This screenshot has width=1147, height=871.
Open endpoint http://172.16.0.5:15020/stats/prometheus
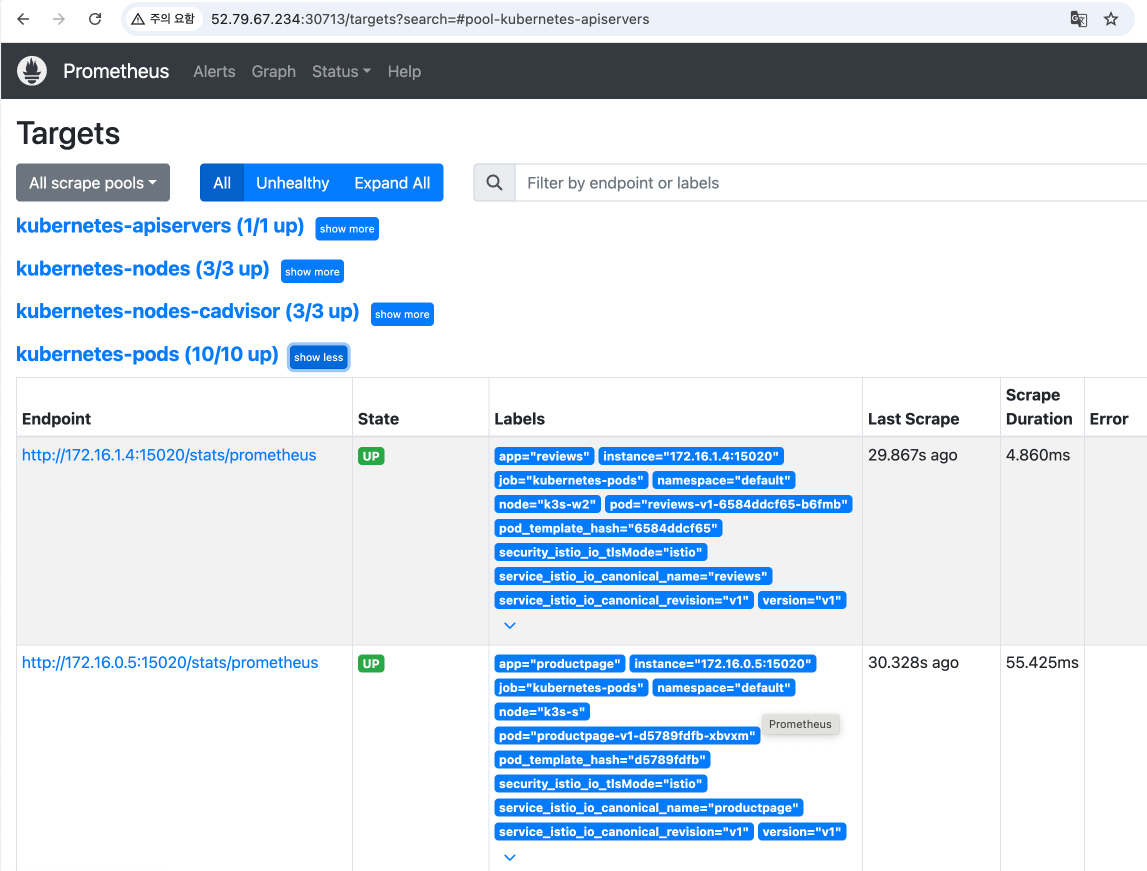coord(170,663)
